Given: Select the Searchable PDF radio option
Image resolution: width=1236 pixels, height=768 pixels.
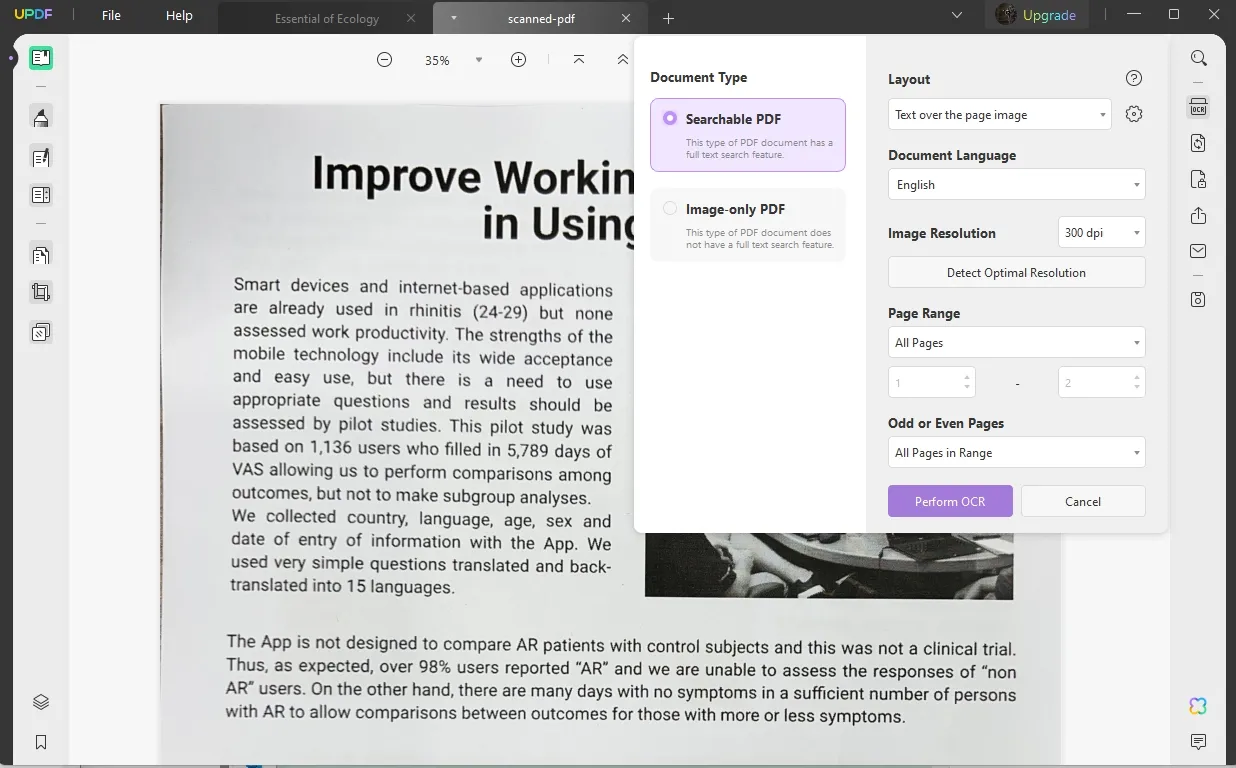Looking at the screenshot, I should click(x=669, y=118).
